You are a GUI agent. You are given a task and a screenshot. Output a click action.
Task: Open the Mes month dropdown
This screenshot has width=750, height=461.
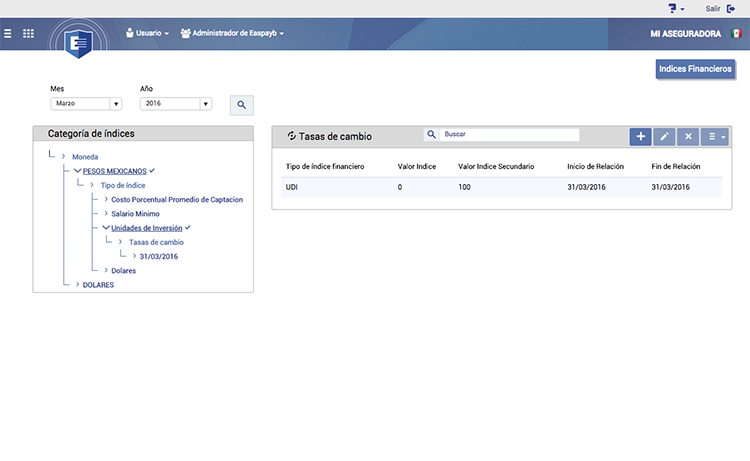click(86, 103)
